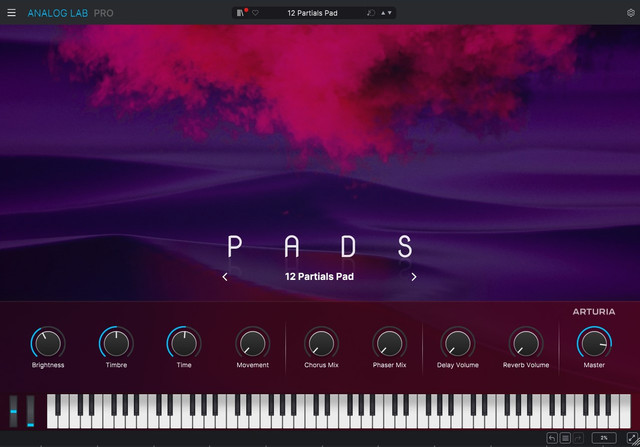The image size is (640, 447).
Task: Open settings via the gear icon
Action: pos(631,13)
